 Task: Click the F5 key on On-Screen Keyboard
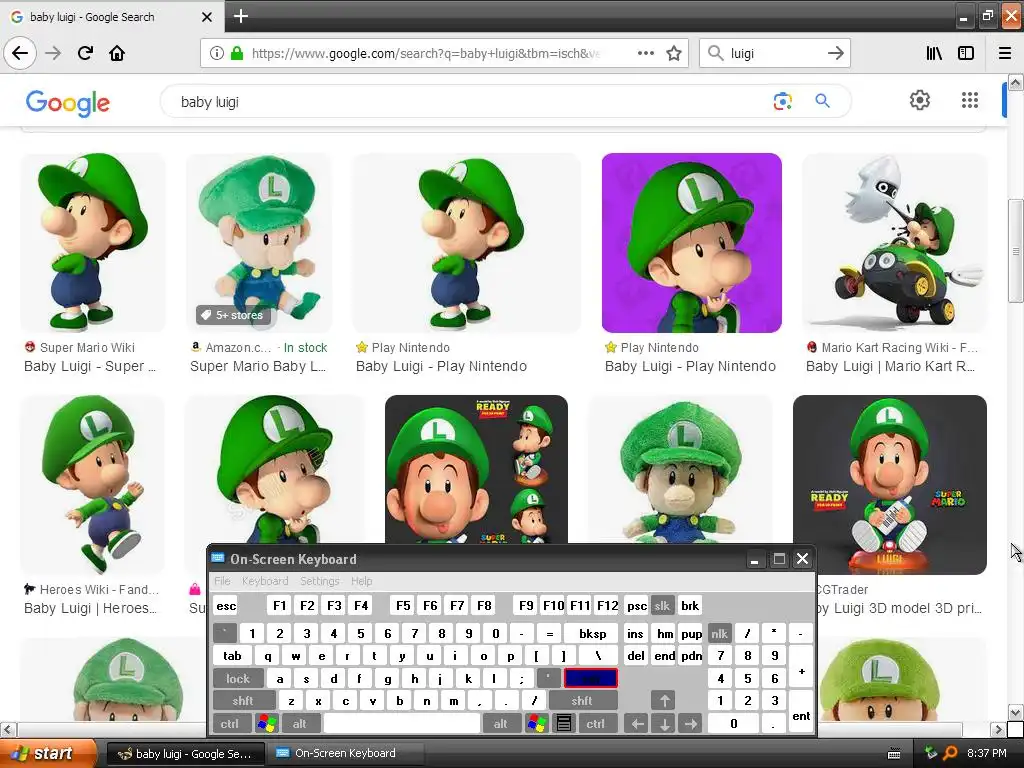(x=403, y=605)
